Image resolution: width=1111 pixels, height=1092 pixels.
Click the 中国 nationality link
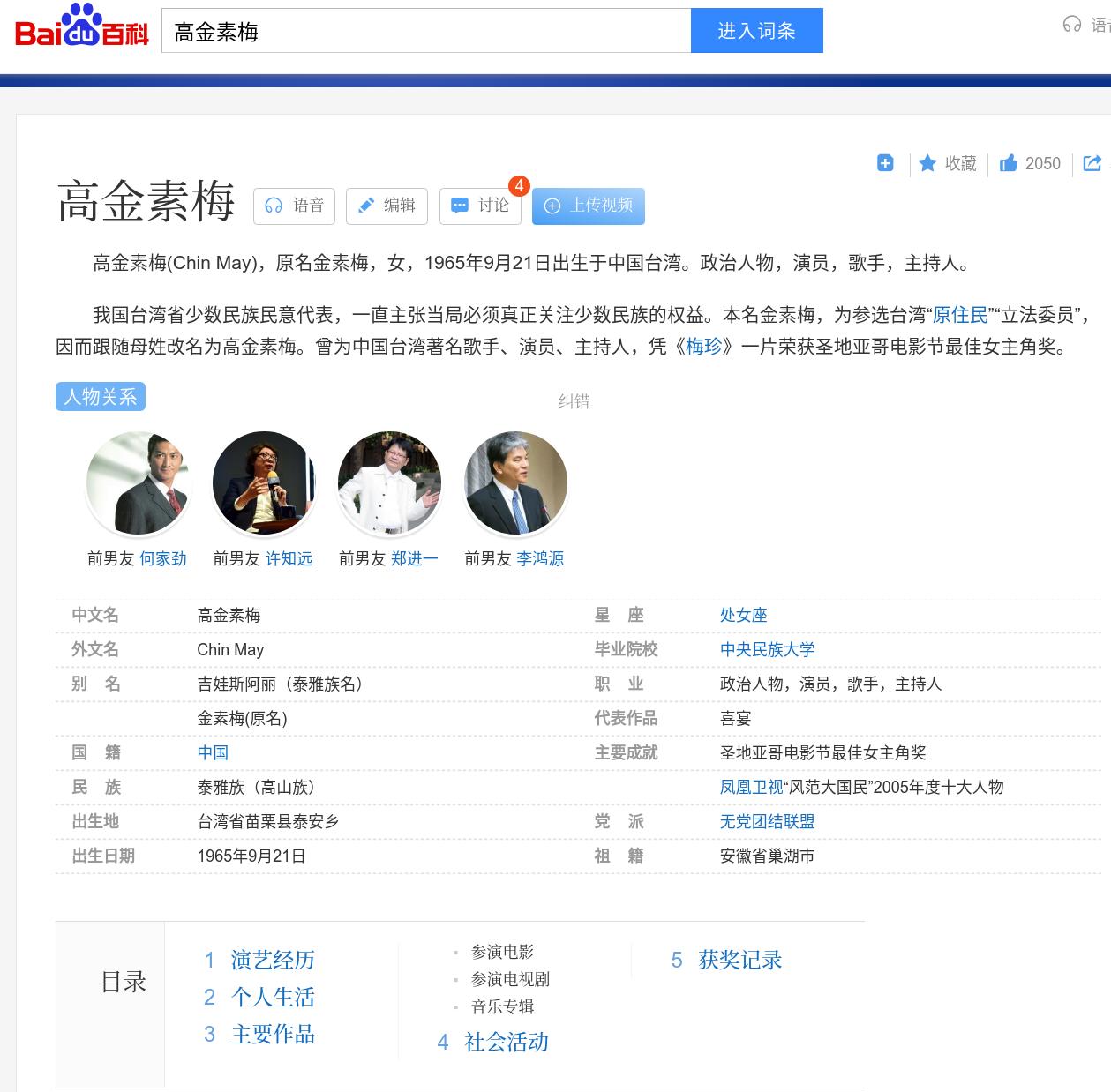click(x=213, y=752)
